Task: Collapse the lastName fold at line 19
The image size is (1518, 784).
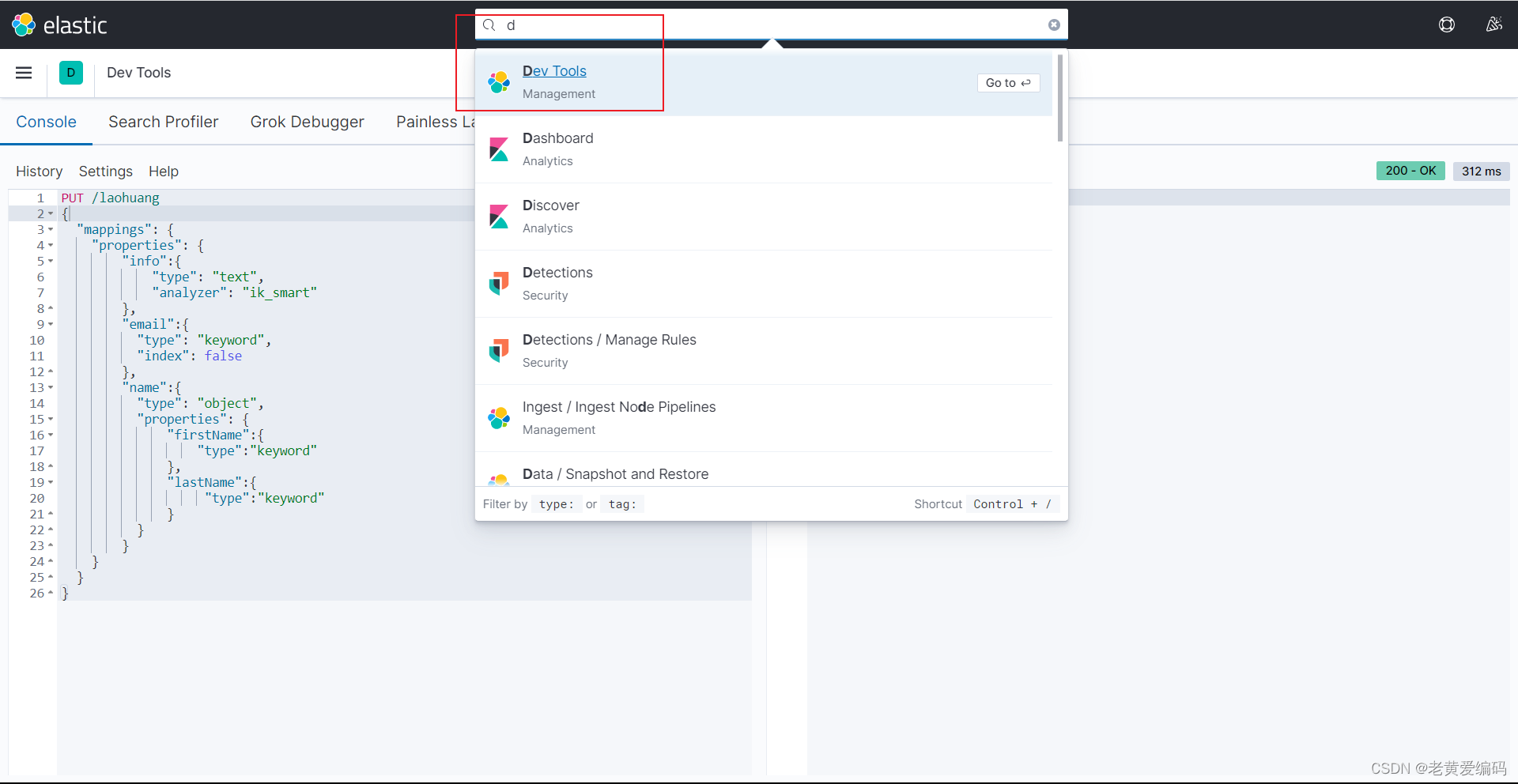Action: pyautogui.click(x=51, y=482)
